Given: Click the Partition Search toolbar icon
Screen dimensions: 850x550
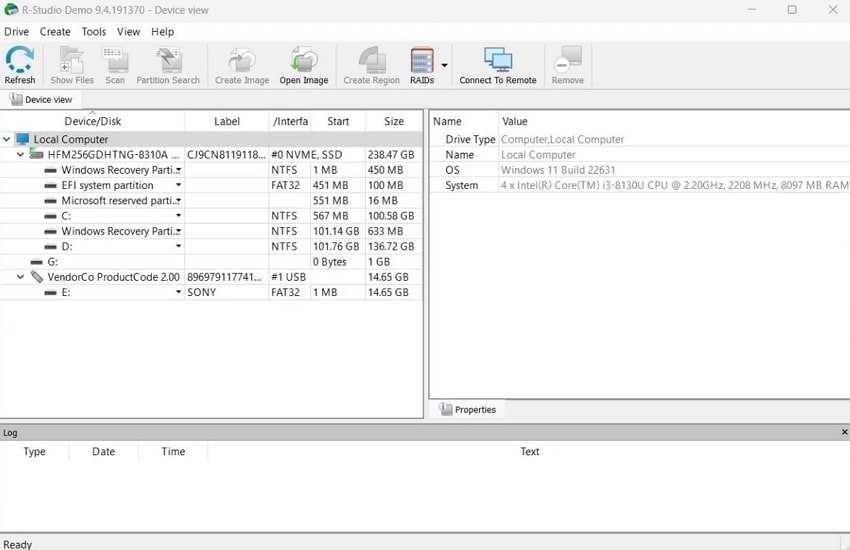Looking at the screenshot, I should 168,60.
